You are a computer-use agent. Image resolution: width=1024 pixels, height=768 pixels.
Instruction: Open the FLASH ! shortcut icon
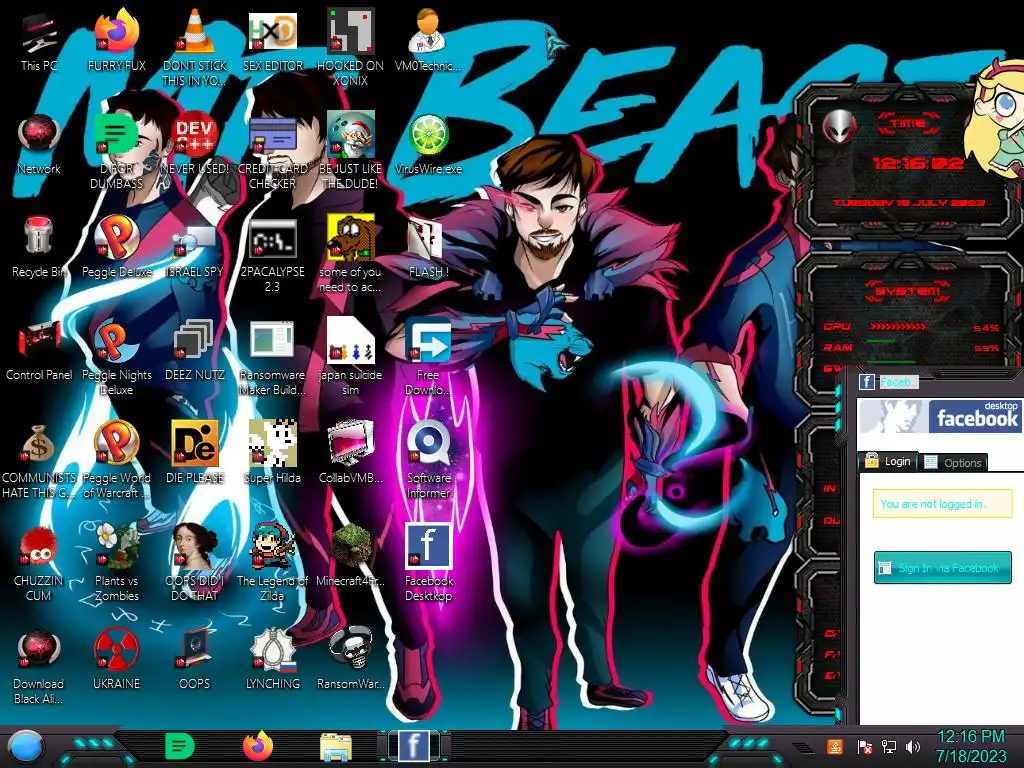(x=428, y=239)
